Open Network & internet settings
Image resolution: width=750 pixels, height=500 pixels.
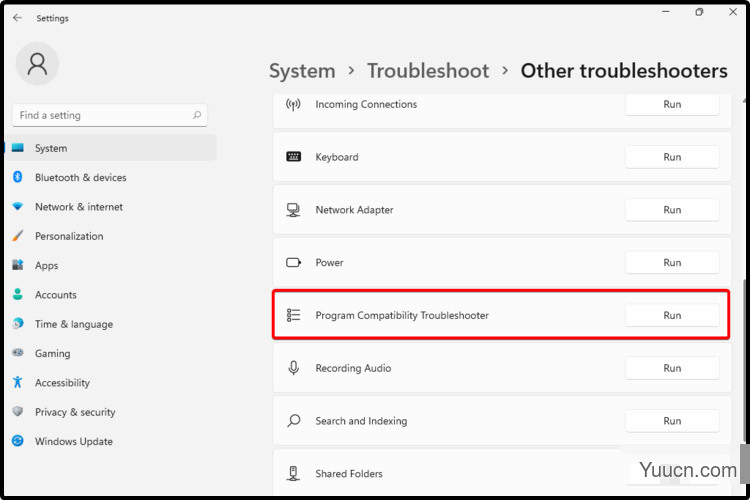pyautogui.click(x=79, y=207)
